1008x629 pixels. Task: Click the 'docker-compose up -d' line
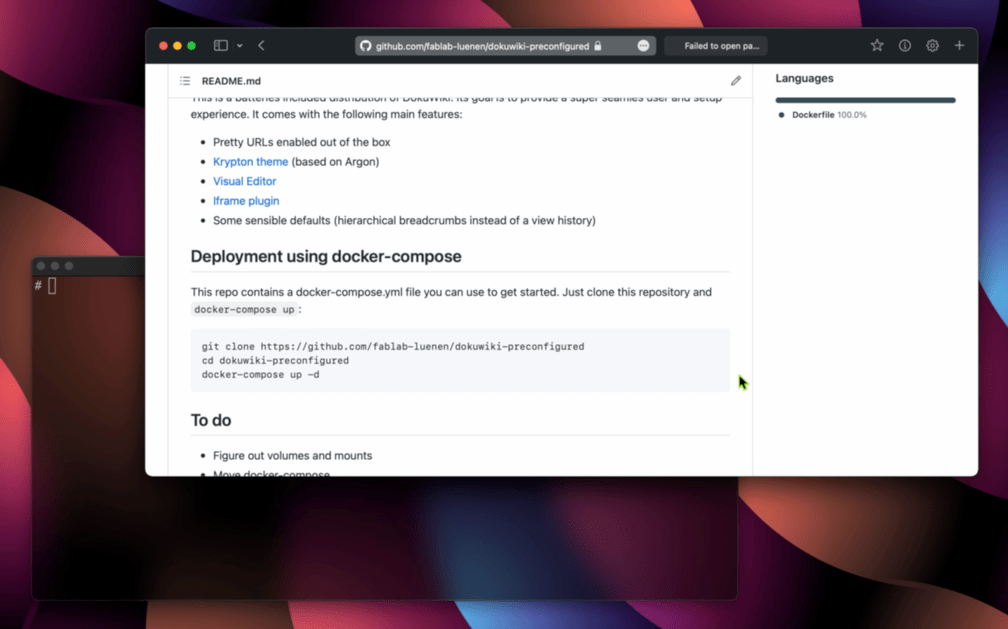click(260, 374)
